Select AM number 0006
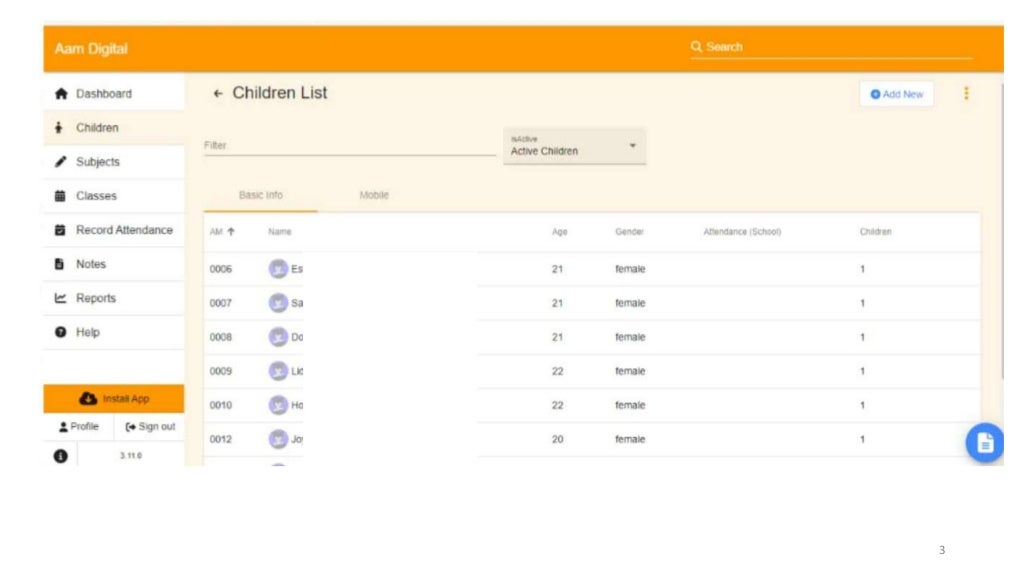Viewport: 1024px width, 576px height. [221, 269]
